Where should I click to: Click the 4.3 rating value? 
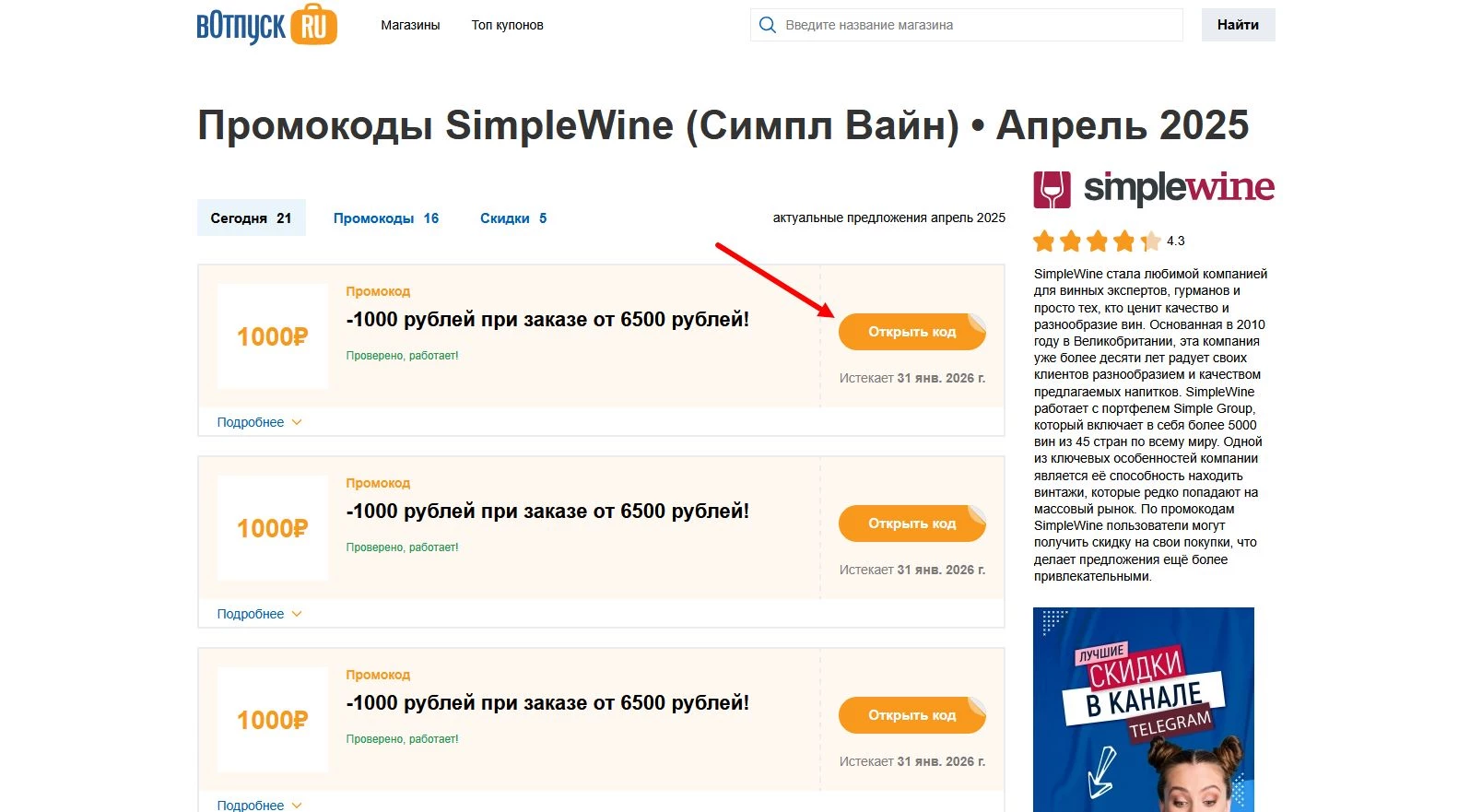(x=1175, y=241)
